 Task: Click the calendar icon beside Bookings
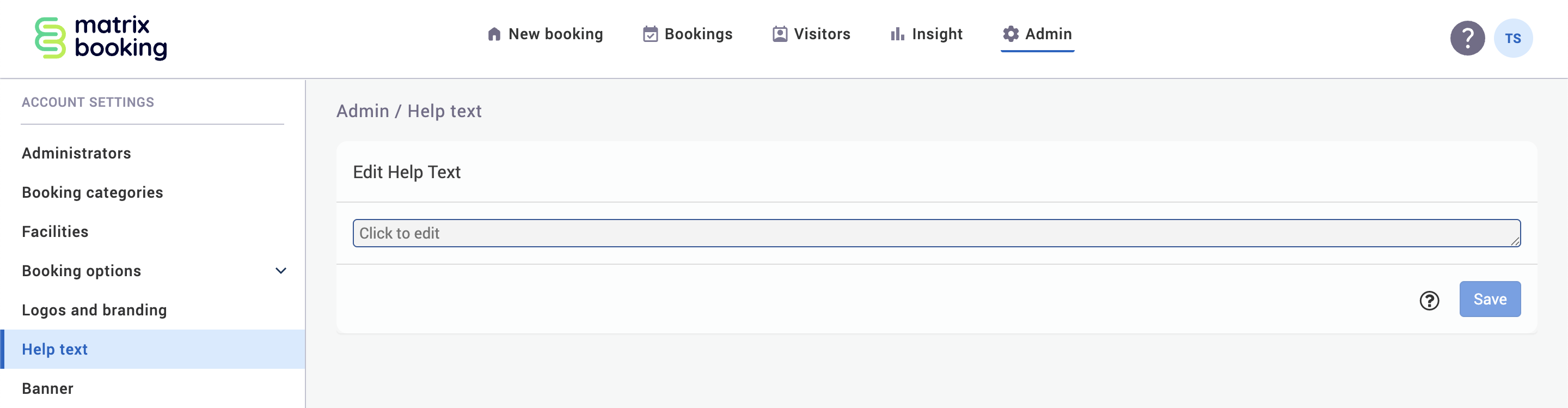(x=650, y=34)
